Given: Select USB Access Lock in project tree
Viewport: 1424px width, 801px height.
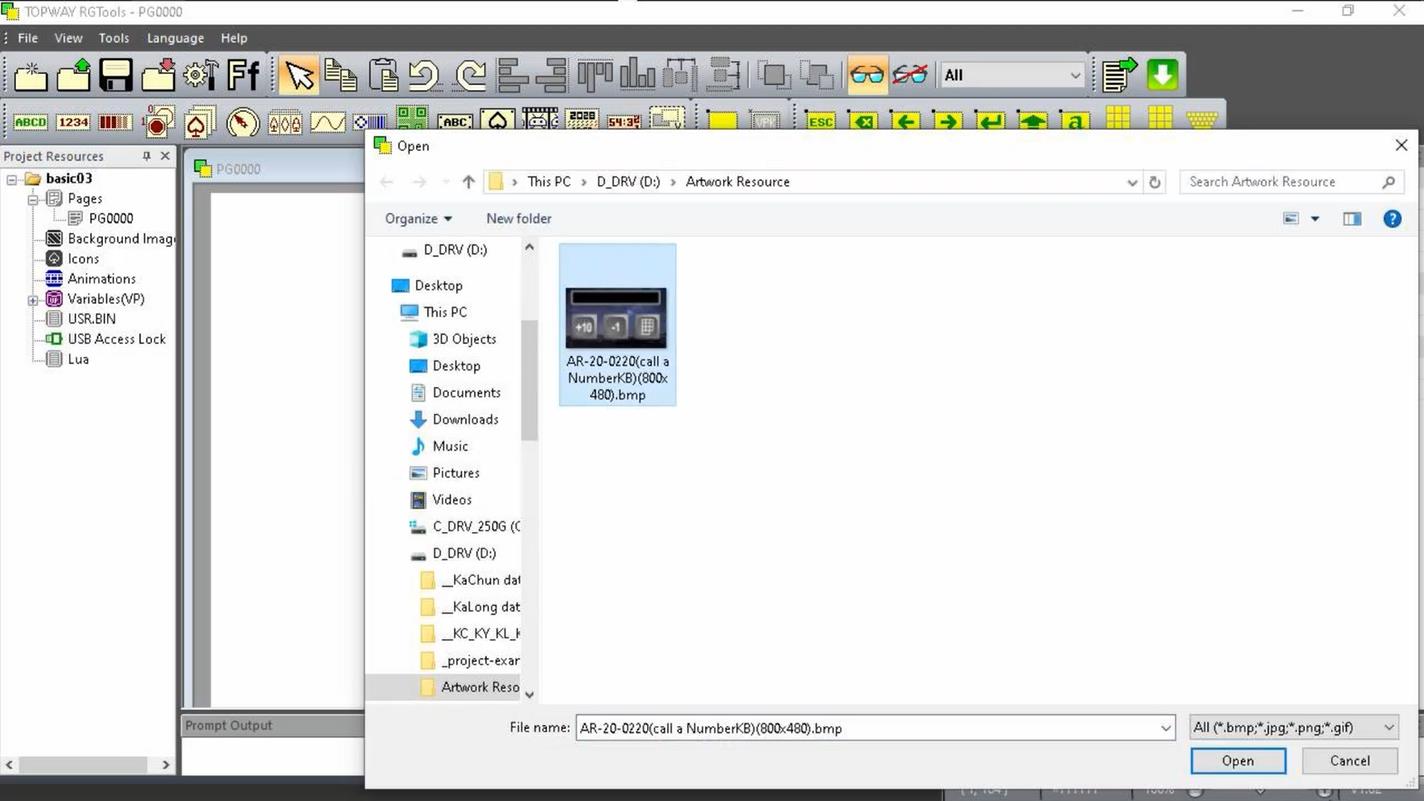Looking at the screenshot, I should (116, 338).
